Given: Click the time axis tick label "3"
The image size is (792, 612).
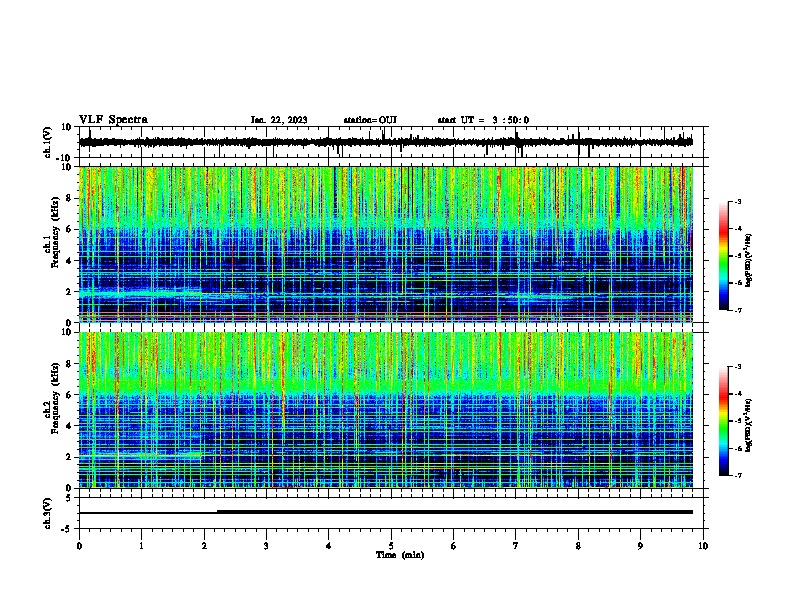Looking at the screenshot, I should [266, 546].
